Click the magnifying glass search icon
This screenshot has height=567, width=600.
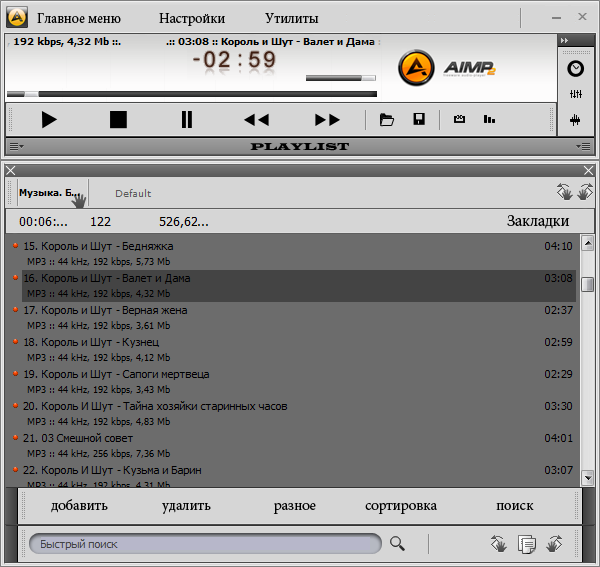click(x=397, y=544)
